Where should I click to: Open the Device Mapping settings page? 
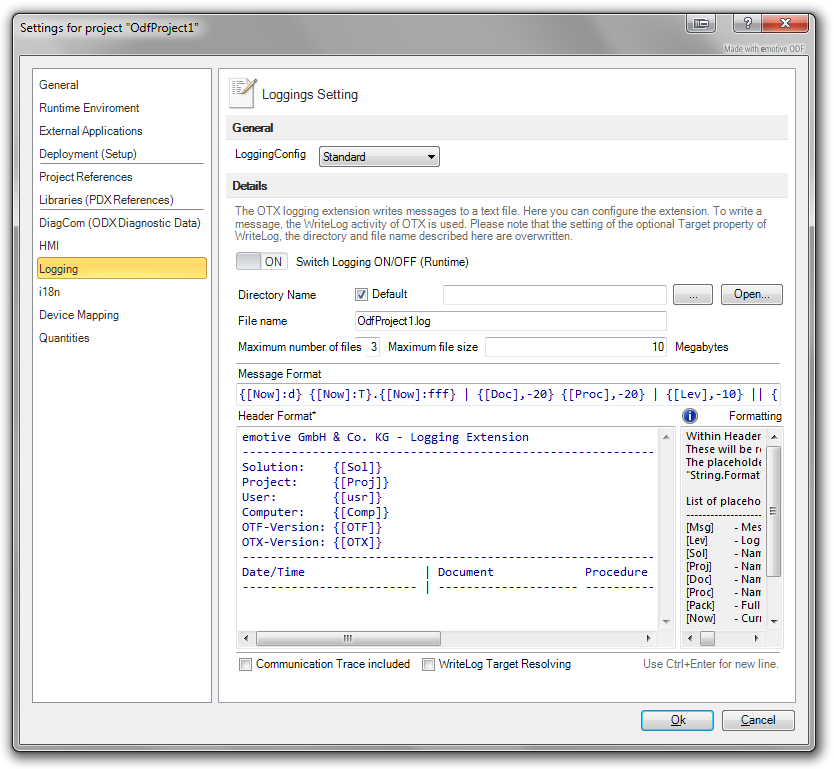pos(79,315)
